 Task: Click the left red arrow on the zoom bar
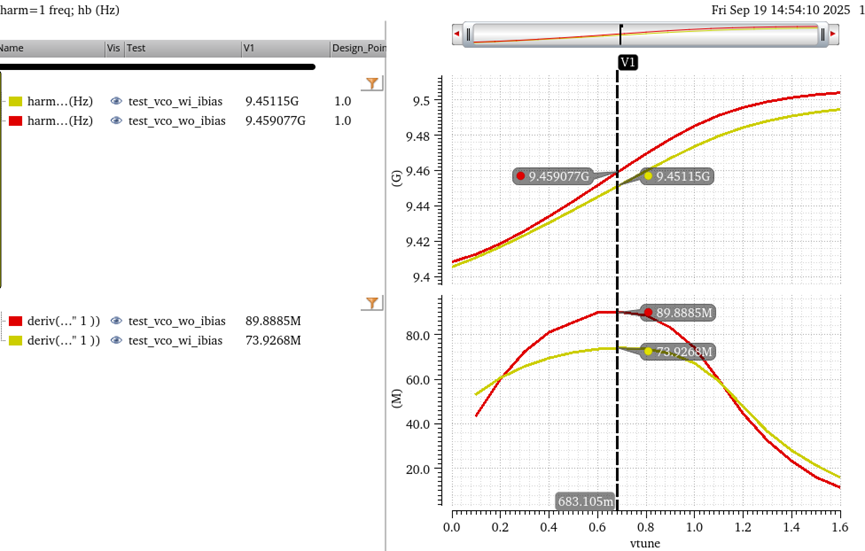click(x=458, y=35)
